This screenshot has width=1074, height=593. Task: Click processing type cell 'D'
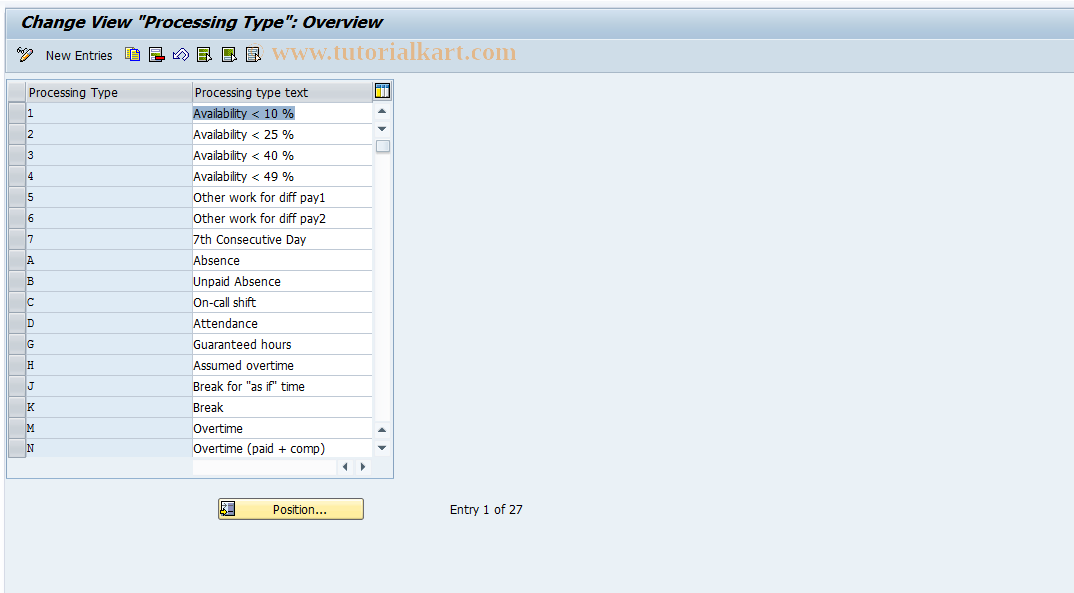click(x=109, y=323)
